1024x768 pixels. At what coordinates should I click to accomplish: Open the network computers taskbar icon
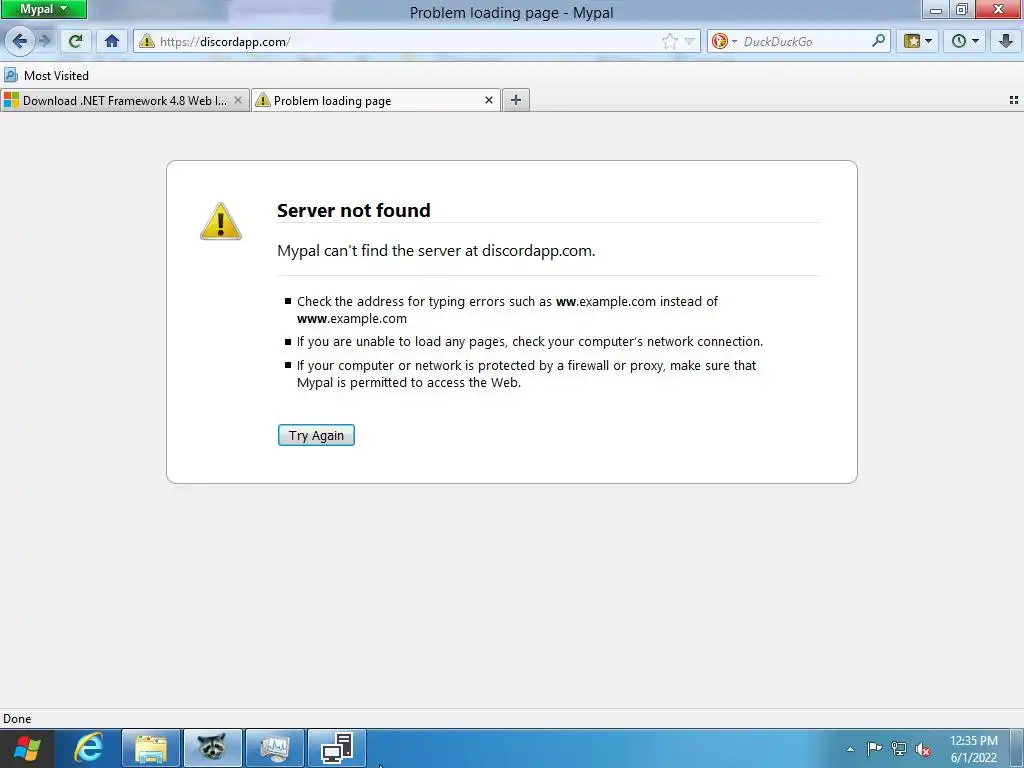pyautogui.click(x=336, y=748)
